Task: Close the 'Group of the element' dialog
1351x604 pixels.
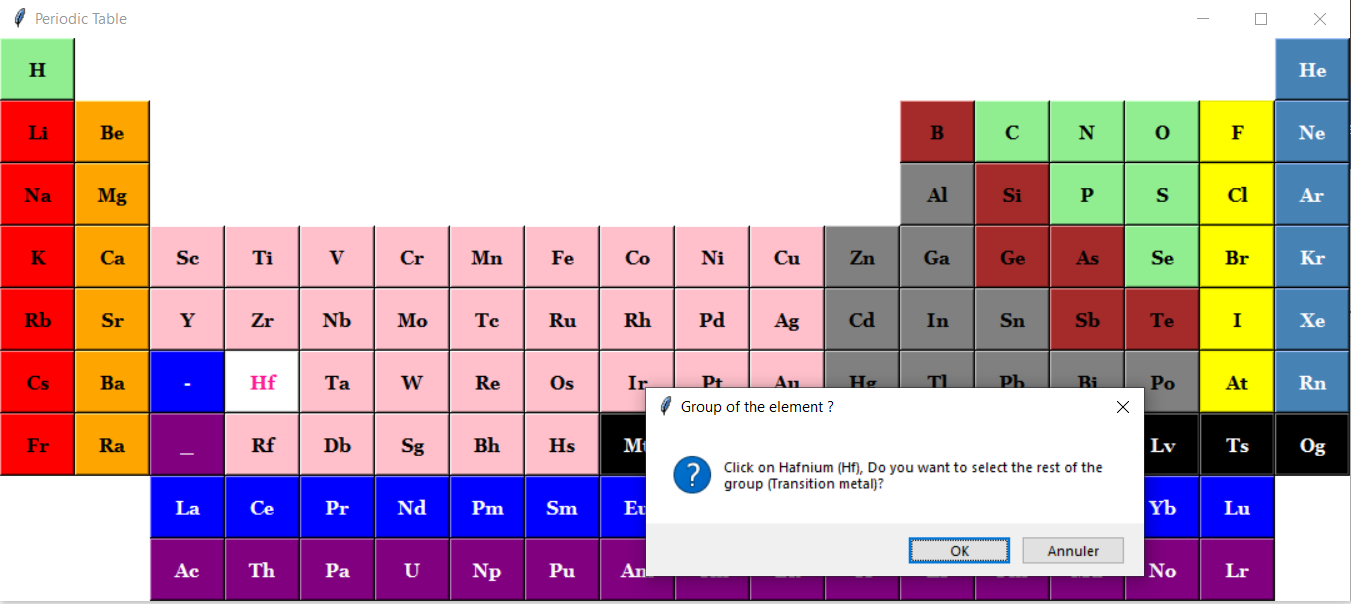Action: pos(1122,407)
